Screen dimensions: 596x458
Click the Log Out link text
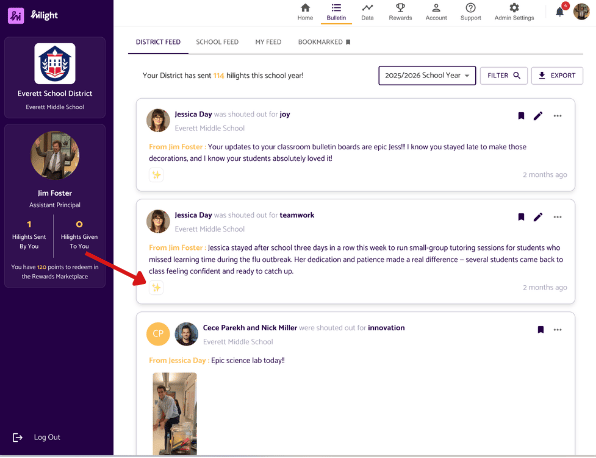point(47,437)
